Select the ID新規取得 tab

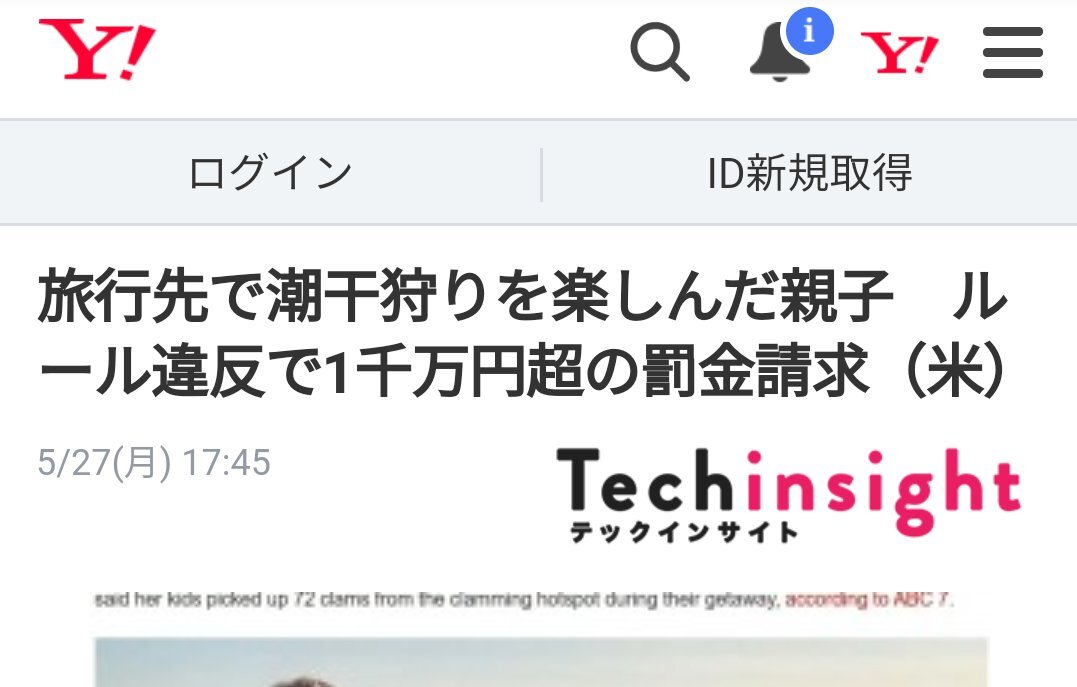point(810,172)
